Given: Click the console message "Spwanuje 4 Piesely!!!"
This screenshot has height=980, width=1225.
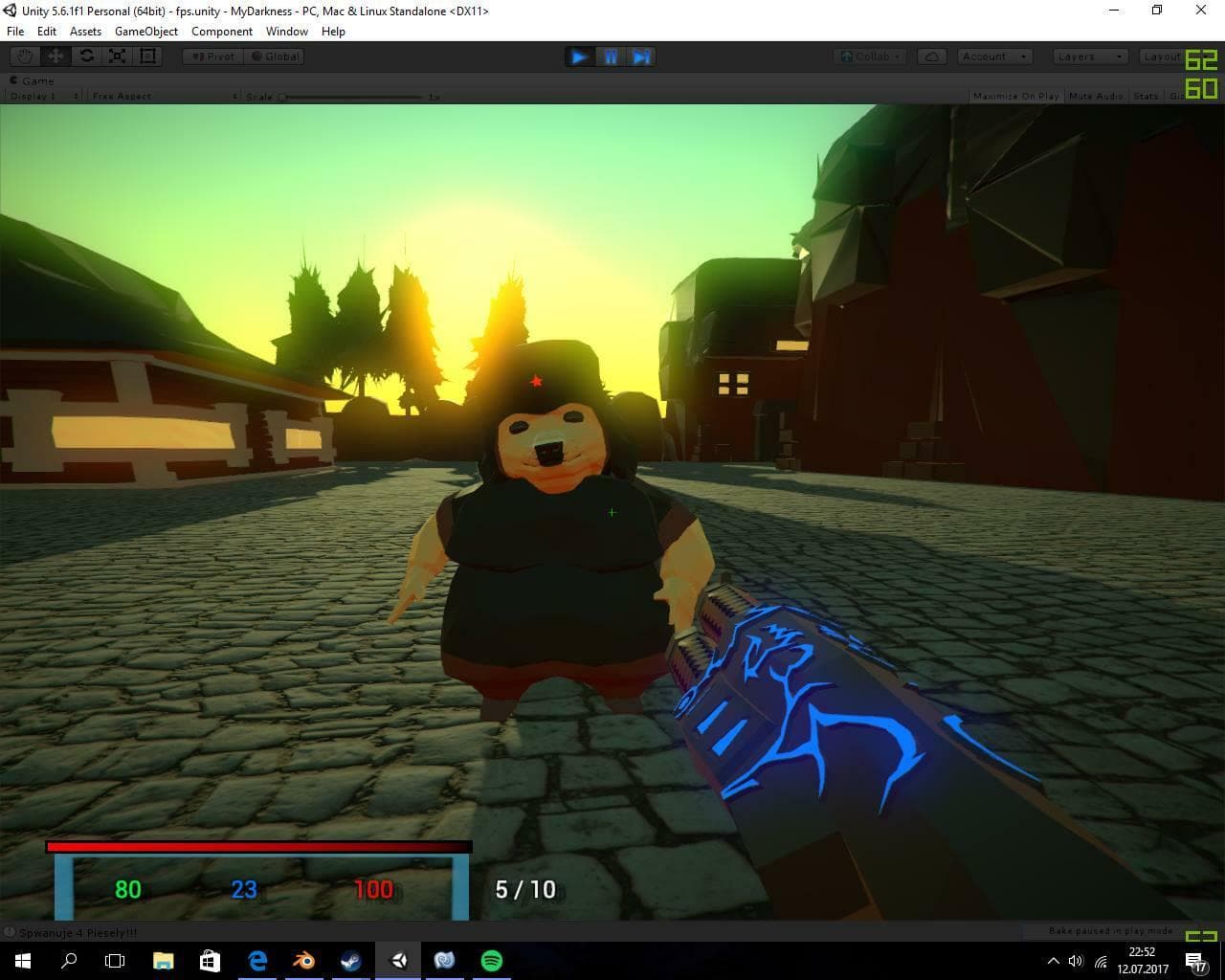Looking at the screenshot, I should tap(79, 932).
